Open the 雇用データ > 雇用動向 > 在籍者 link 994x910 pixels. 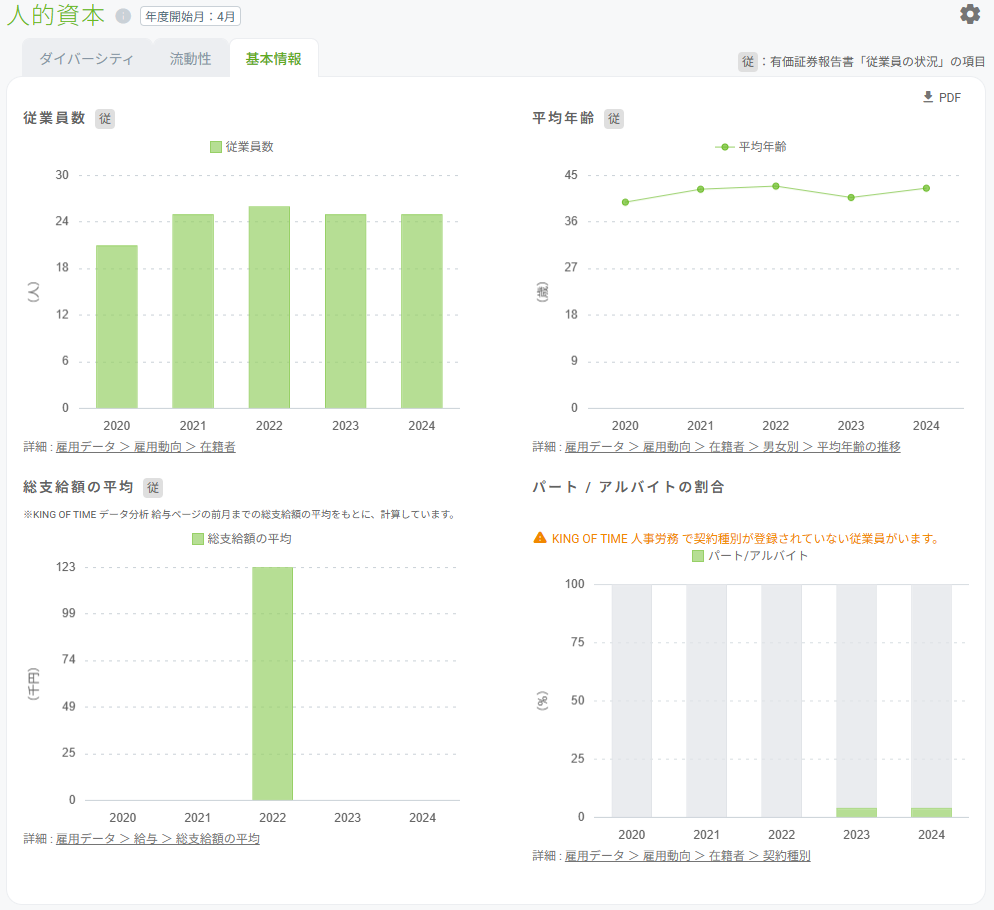[x=146, y=447]
